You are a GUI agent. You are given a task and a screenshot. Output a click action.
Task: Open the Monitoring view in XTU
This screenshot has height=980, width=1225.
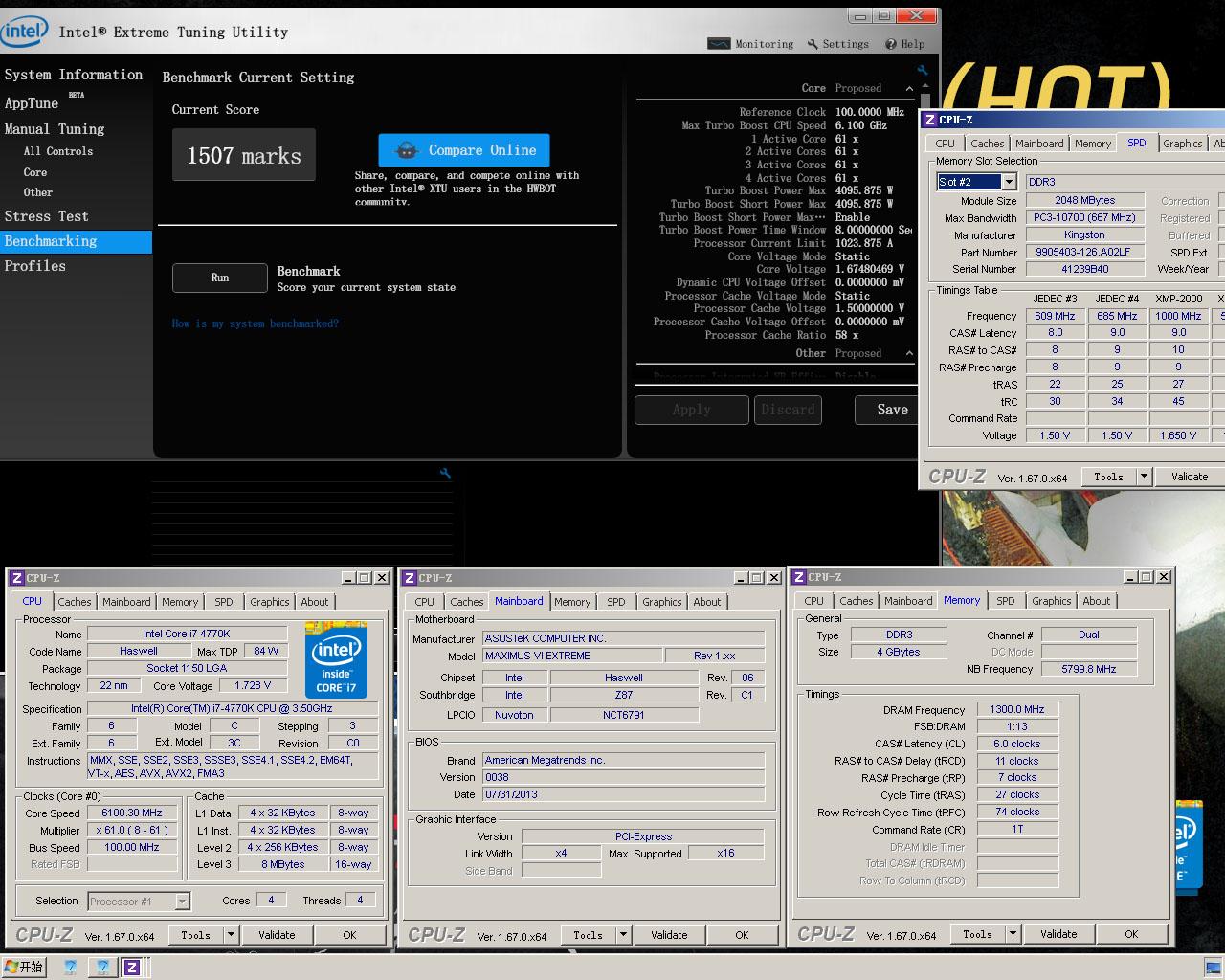coord(751,44)
